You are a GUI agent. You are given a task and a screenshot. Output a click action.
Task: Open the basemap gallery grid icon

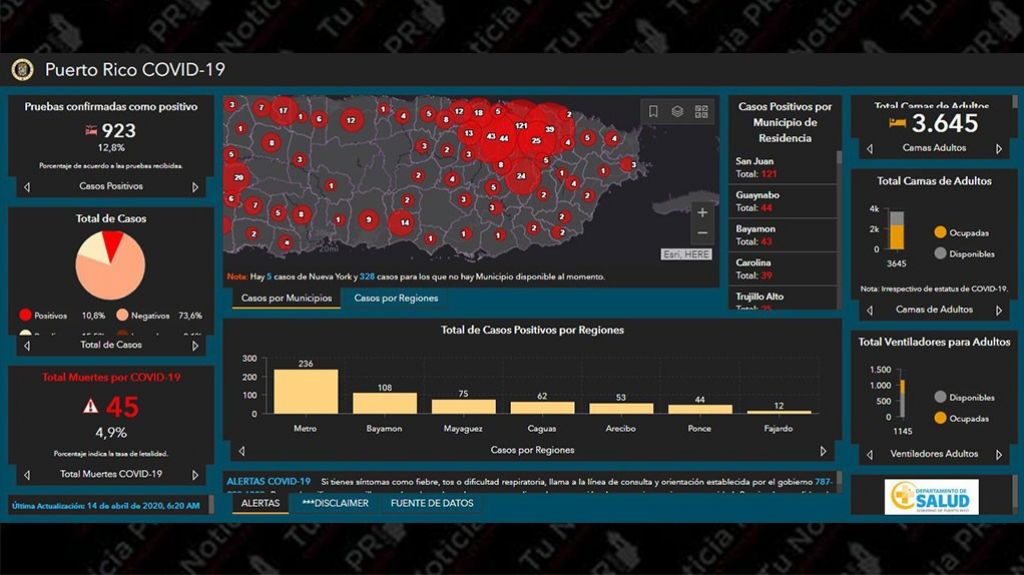701,112
